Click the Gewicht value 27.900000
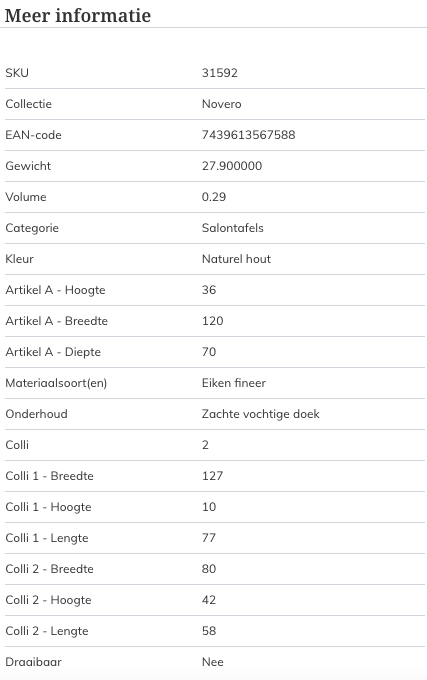The width and height of the screenshot is (427, 680). pos(232,166)
